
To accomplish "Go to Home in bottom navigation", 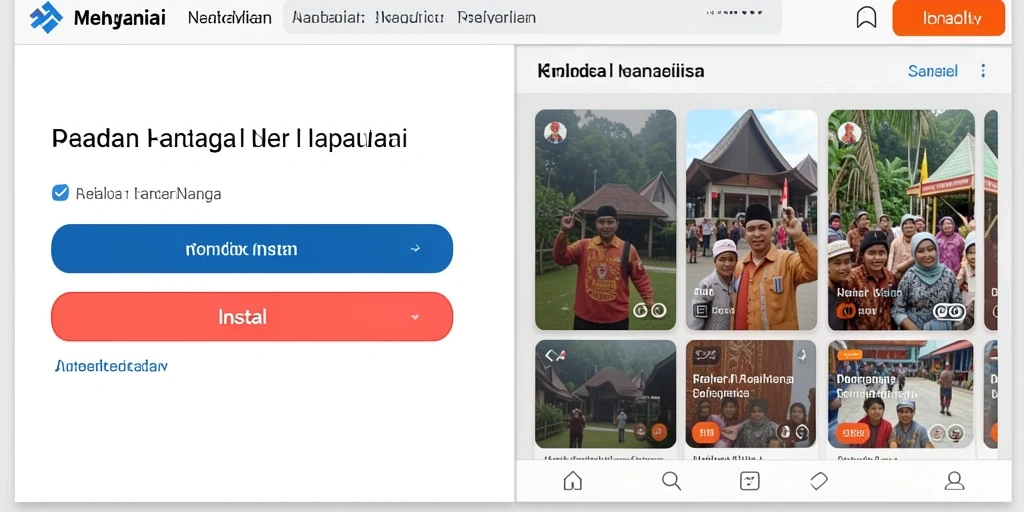I will 572,481.
